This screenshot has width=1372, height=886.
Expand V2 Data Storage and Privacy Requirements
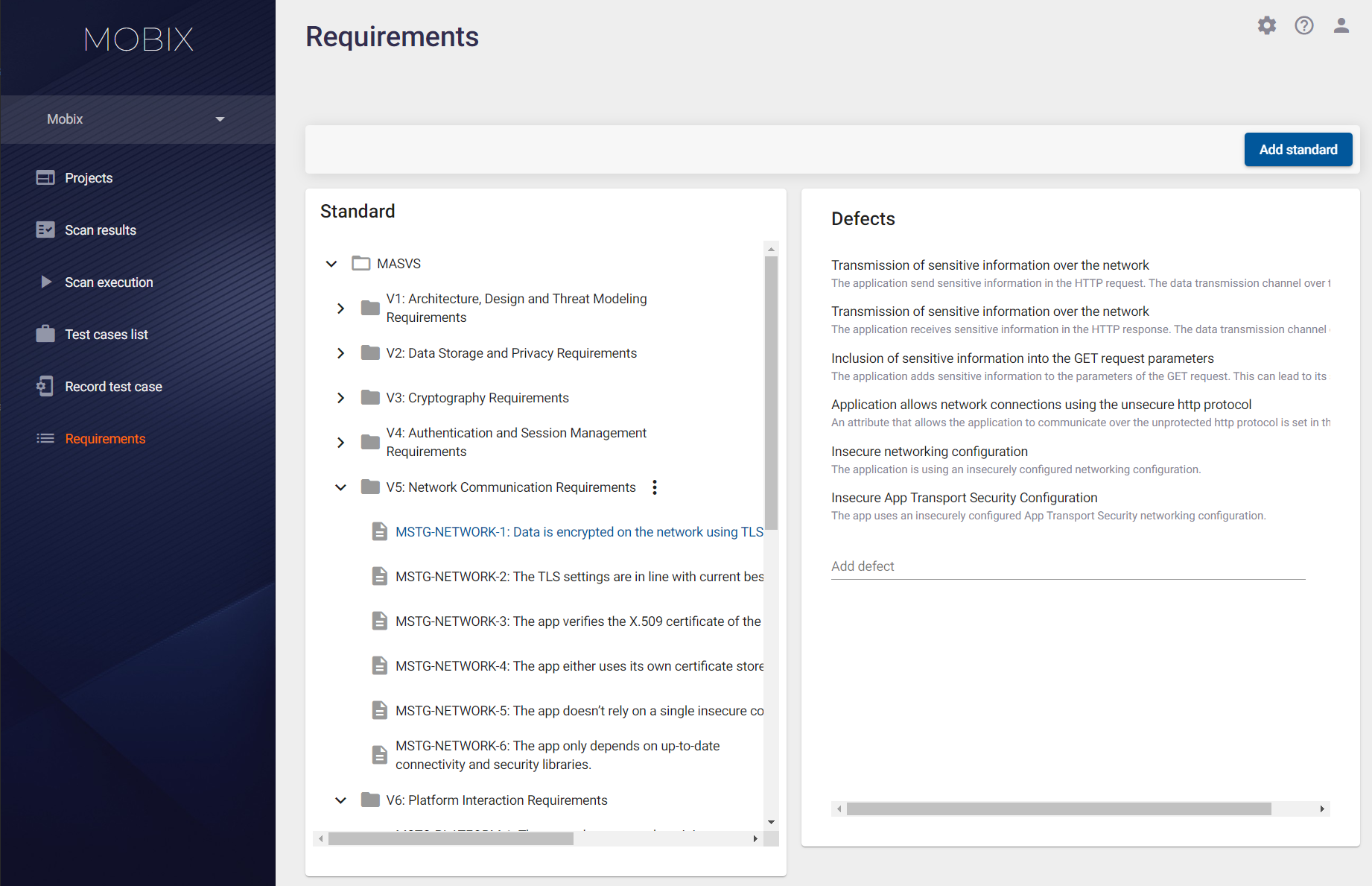(340, 352)
